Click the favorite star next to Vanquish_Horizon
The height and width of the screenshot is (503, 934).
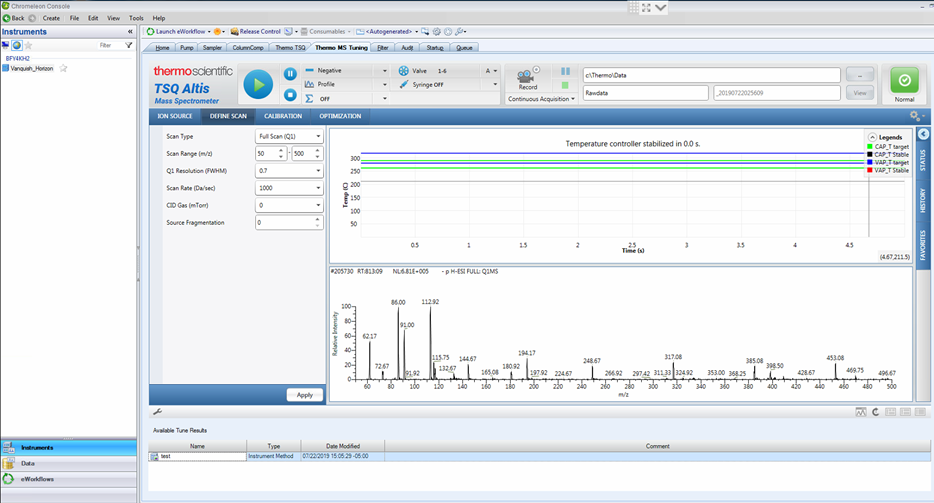(63, 69)
